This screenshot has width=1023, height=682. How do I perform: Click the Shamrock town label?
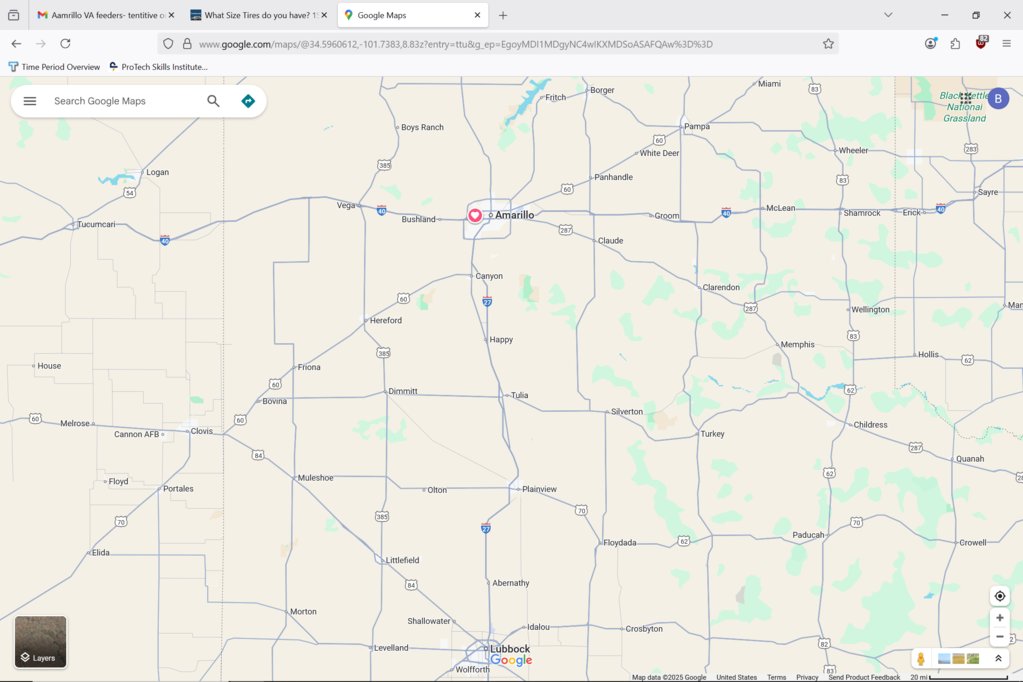(862, 213)
